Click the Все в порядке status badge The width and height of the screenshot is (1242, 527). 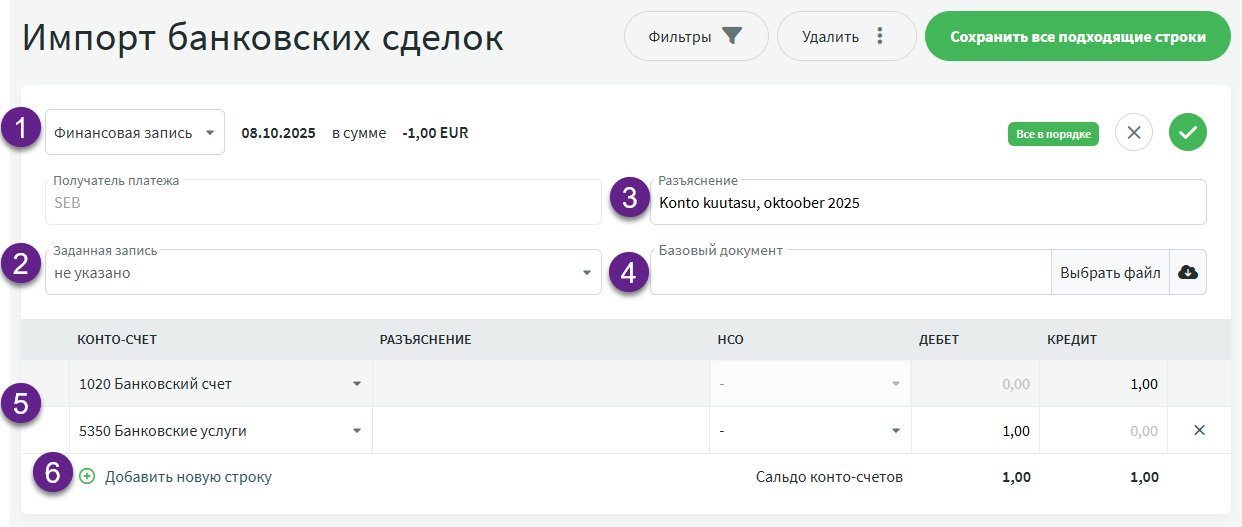(x=1052, y=134)
